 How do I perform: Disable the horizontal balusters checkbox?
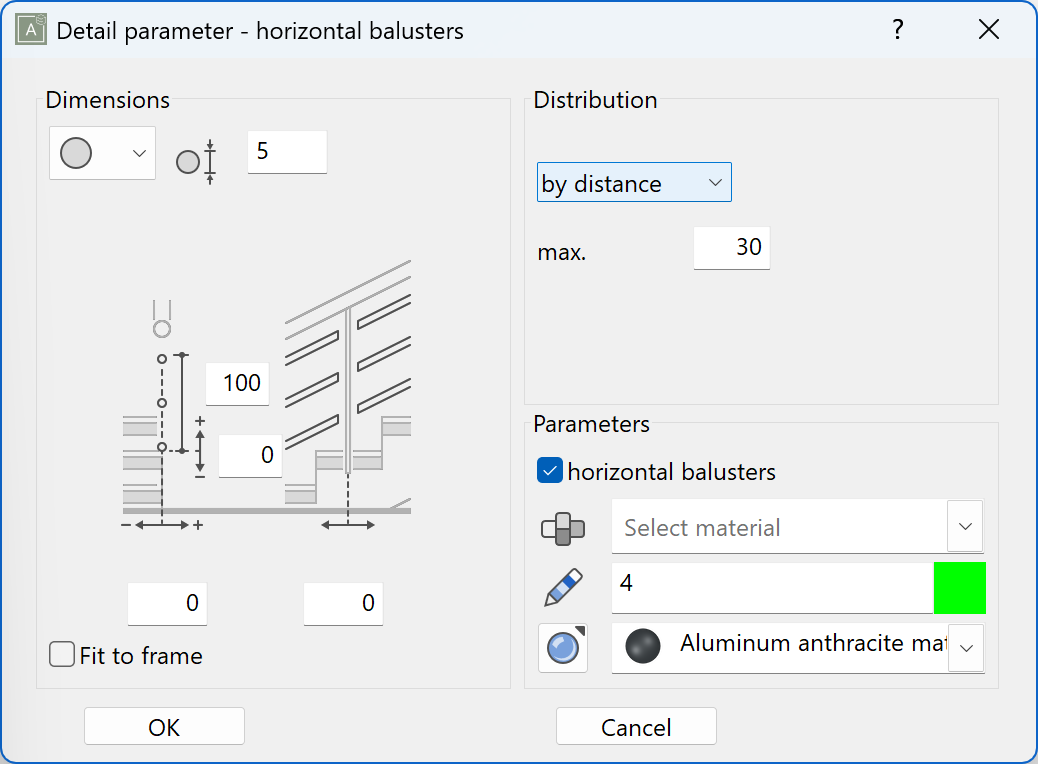pos(548,469)
